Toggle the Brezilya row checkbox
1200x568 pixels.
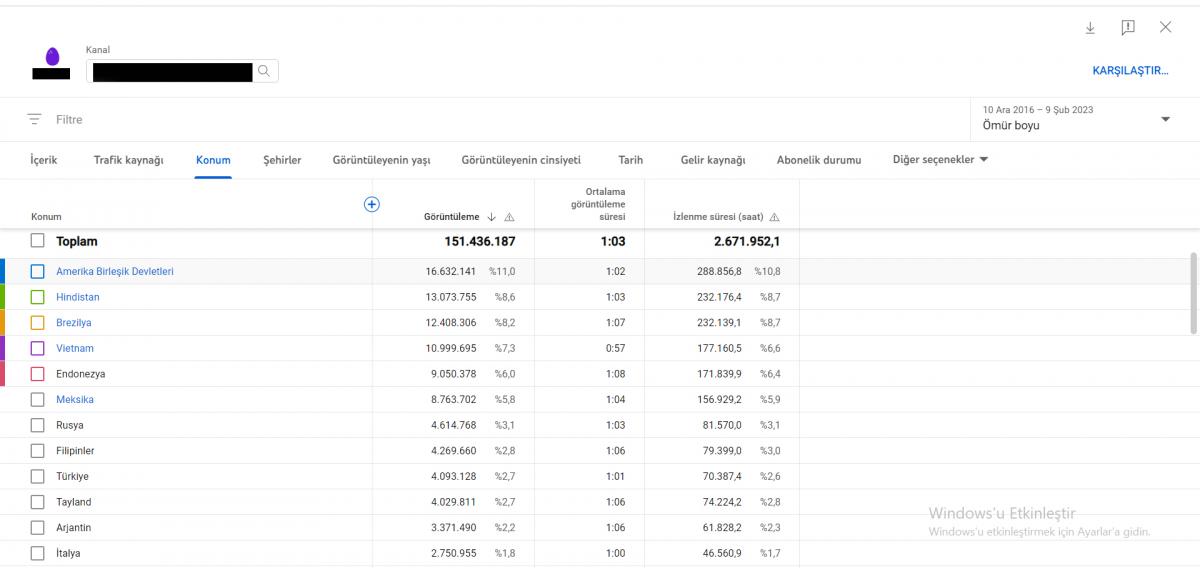pos(37,323)
